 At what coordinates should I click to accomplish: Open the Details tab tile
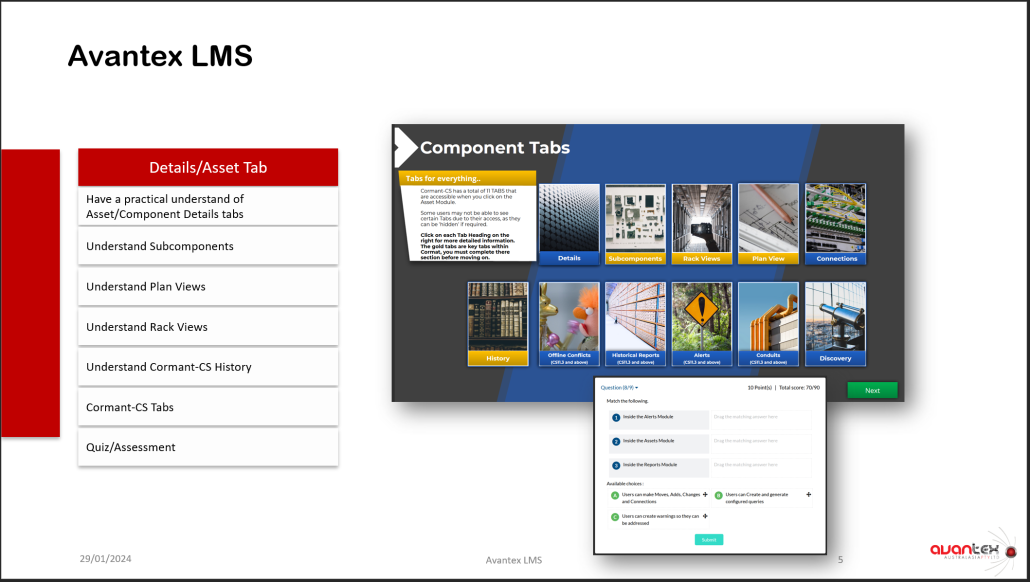pyautogui.click(x=569, y=224)
